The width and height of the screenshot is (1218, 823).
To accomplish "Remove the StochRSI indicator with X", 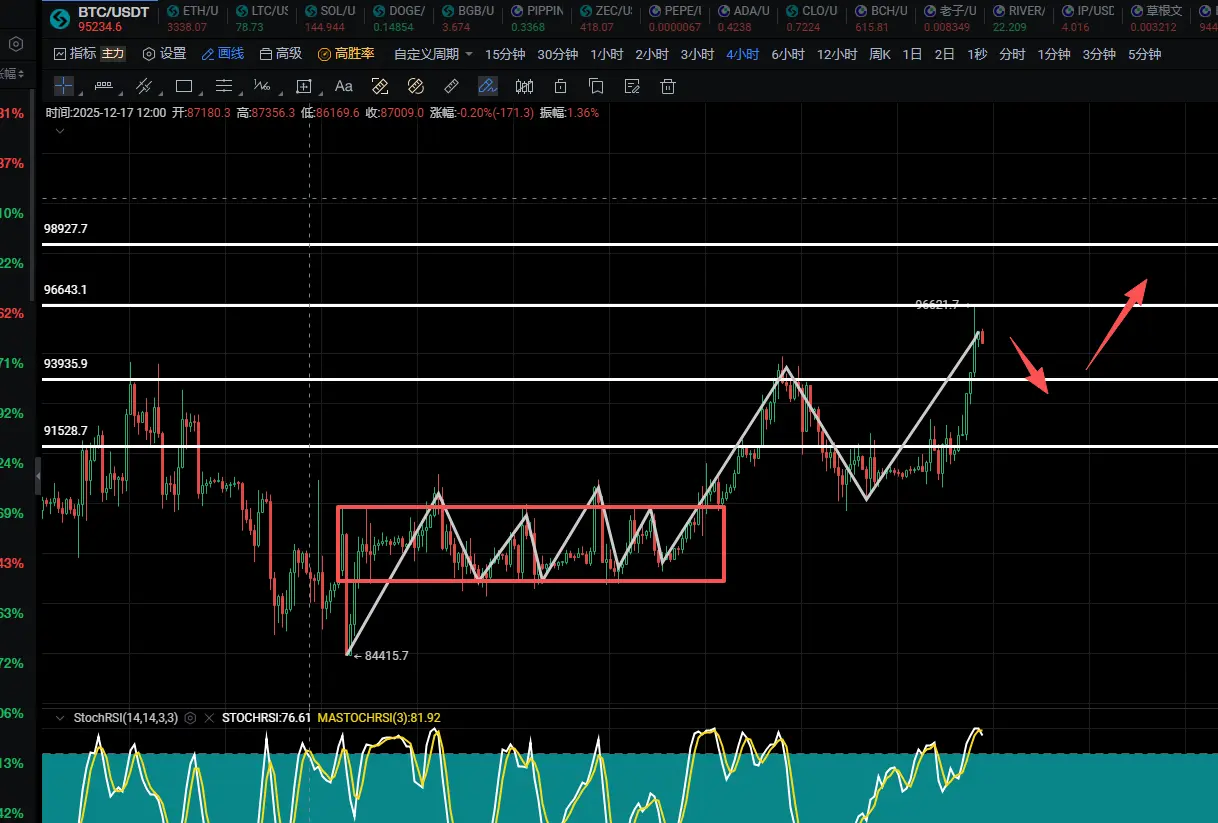I will tap(209, 717).
